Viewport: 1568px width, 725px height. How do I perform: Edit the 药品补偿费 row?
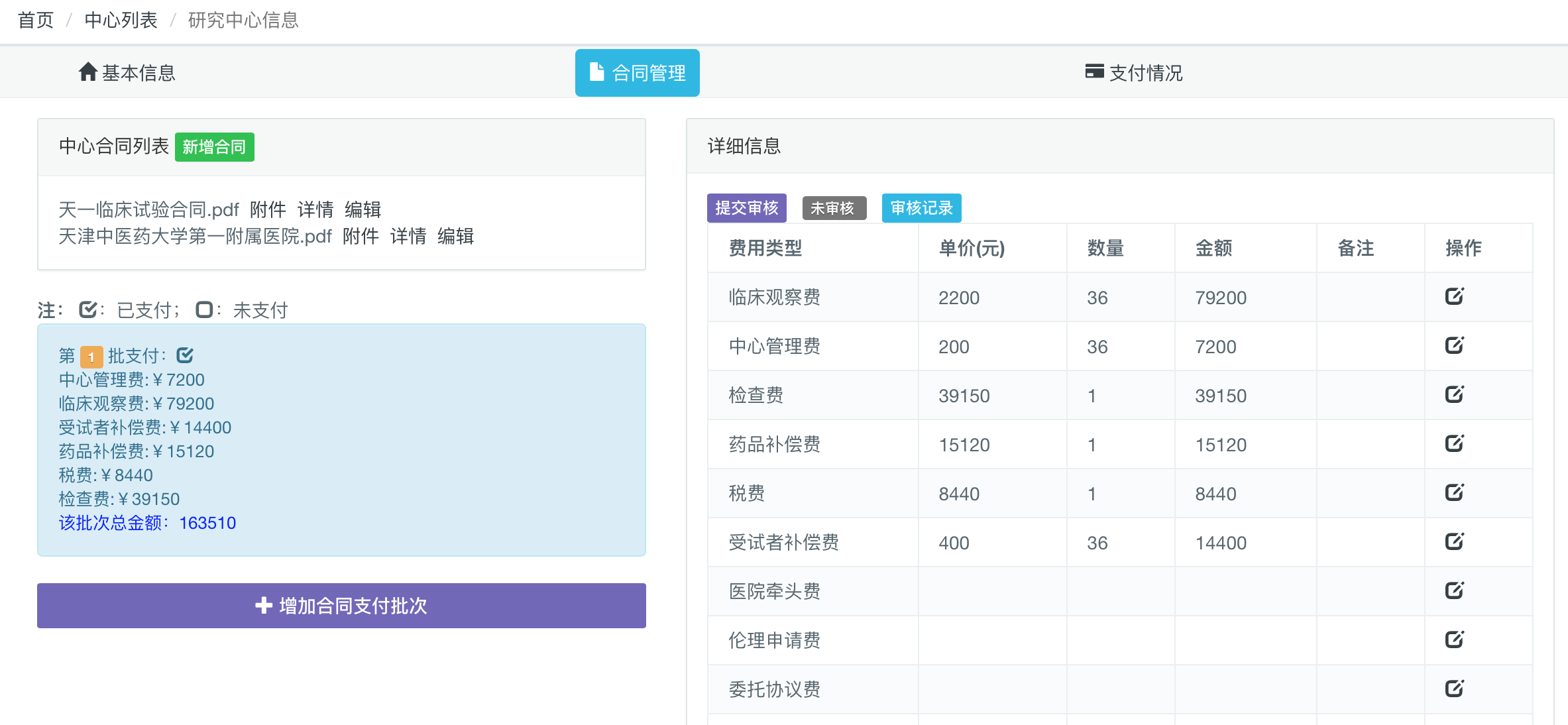(1454, 443)
